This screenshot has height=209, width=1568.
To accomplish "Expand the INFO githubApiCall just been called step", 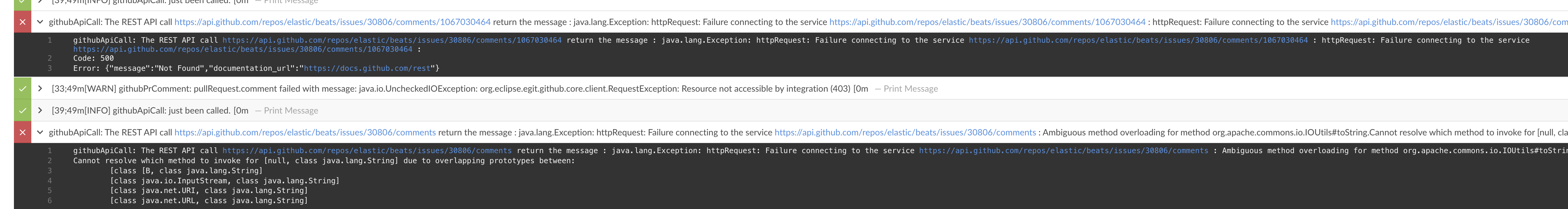I will [x=40, y=110].
